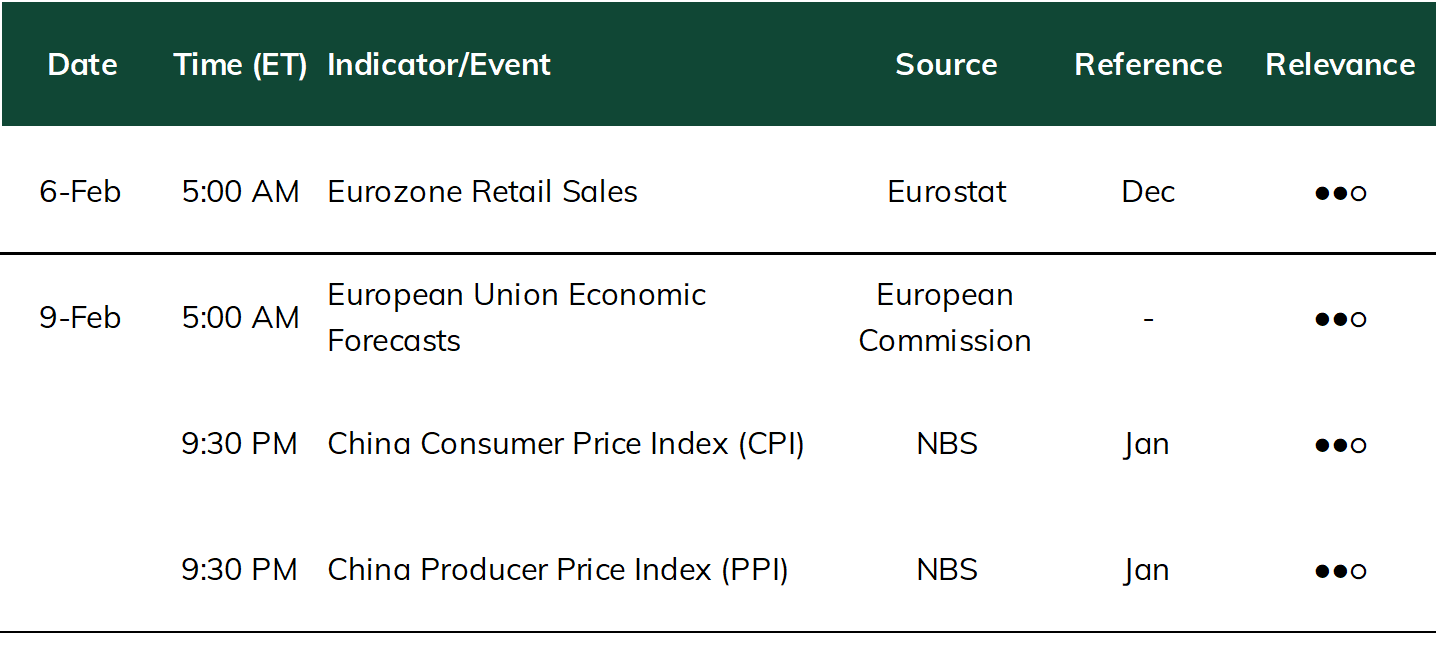Click the European Commission source cell
Screen dimensions: 1437x645
[945, 318]
